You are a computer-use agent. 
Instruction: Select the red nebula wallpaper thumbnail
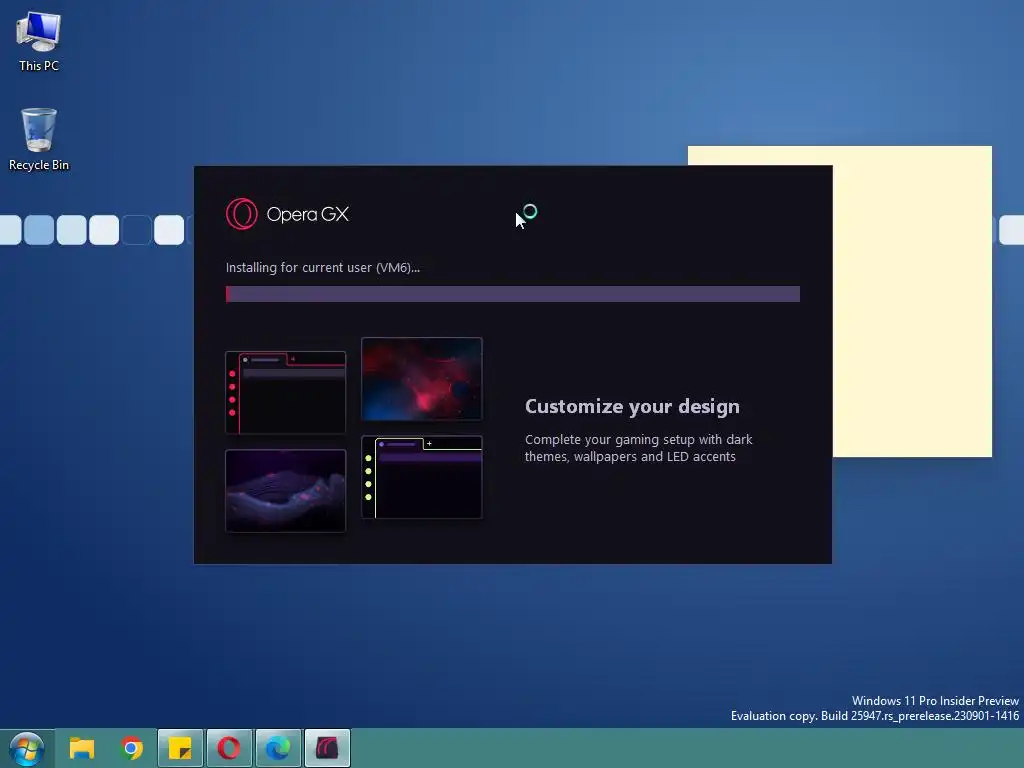coord(422,379)
